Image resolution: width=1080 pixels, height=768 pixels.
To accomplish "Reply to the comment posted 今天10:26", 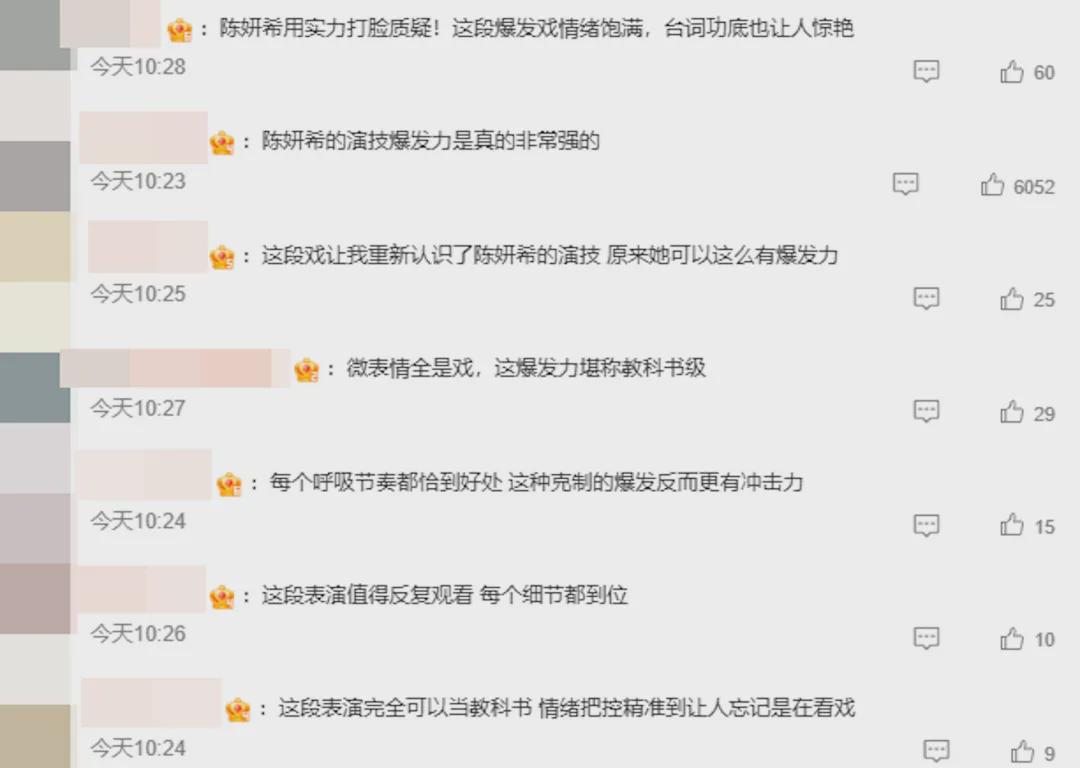I will tap(926, 638).
